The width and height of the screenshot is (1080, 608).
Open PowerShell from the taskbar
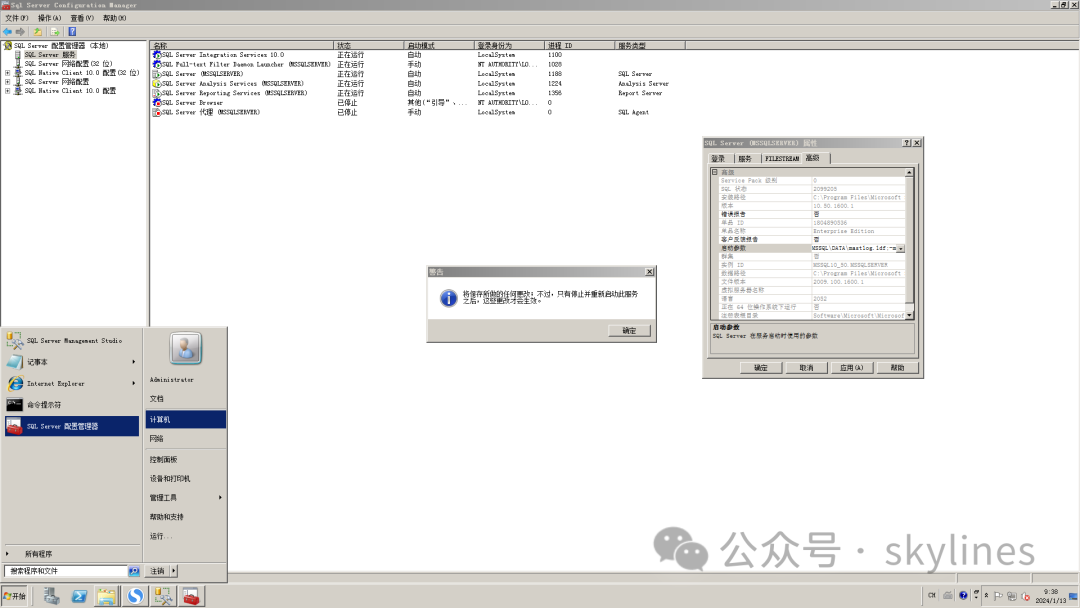[x=79, y=596]
